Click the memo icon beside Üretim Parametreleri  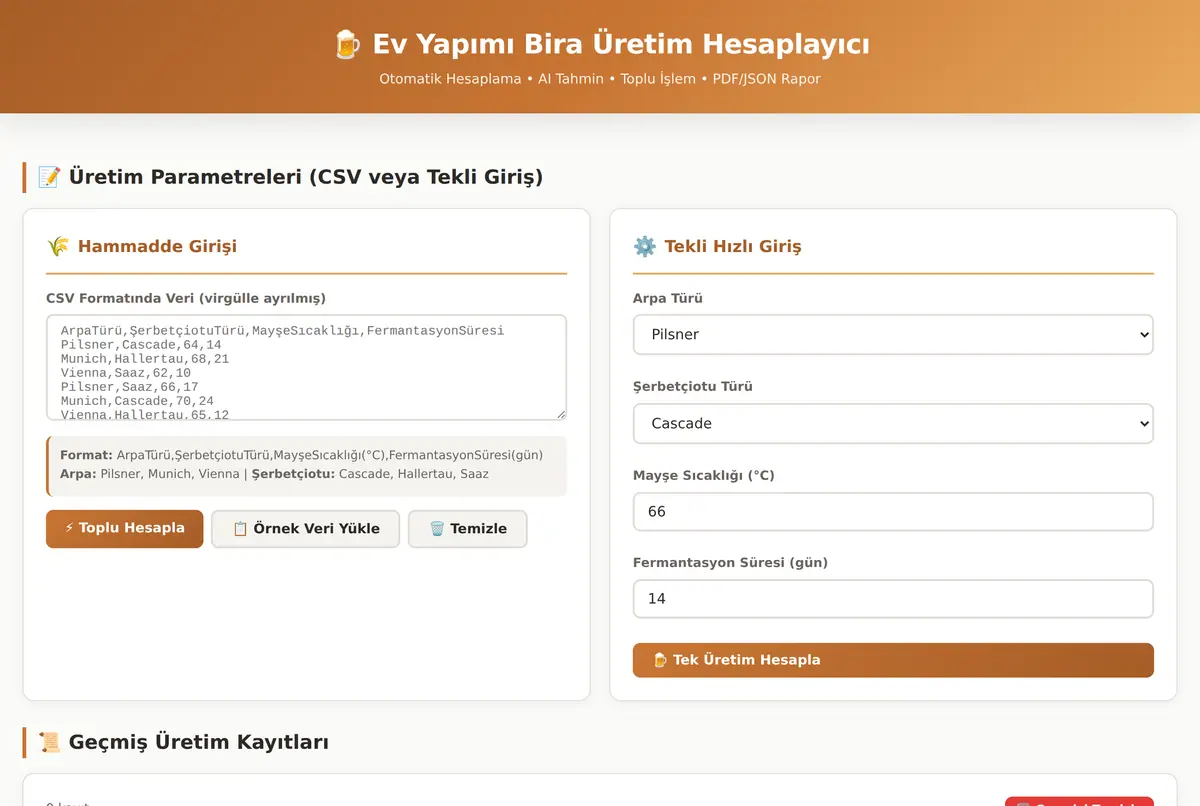pos(49,177)
